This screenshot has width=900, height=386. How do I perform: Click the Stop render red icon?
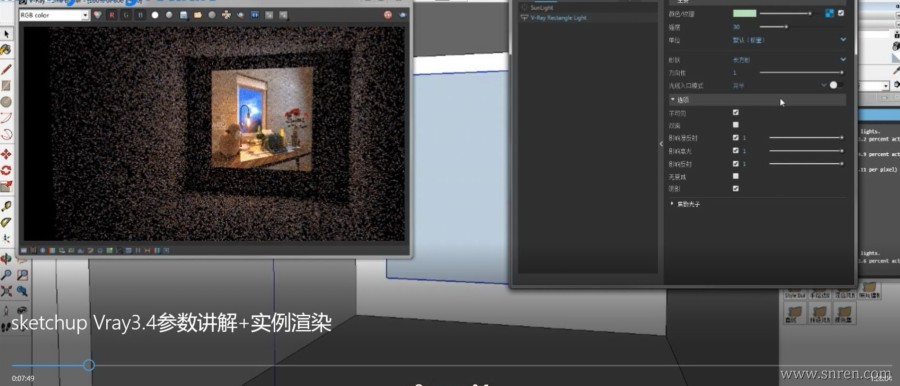pos(388,16)
